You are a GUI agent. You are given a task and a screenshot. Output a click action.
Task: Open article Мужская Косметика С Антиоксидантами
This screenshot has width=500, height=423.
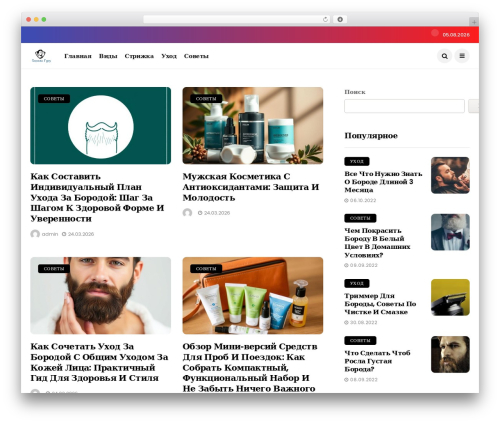(x=251, y=187)
